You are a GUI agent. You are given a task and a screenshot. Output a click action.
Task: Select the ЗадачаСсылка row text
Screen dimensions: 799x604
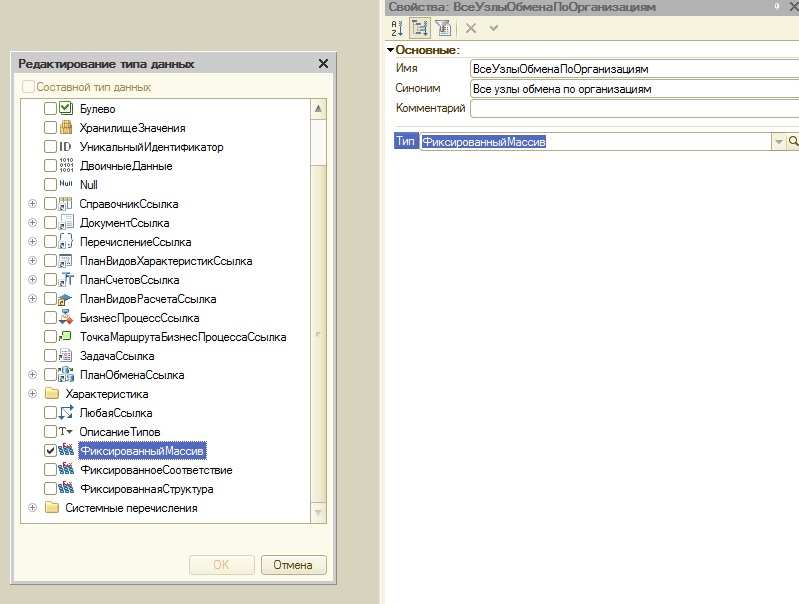117,356
